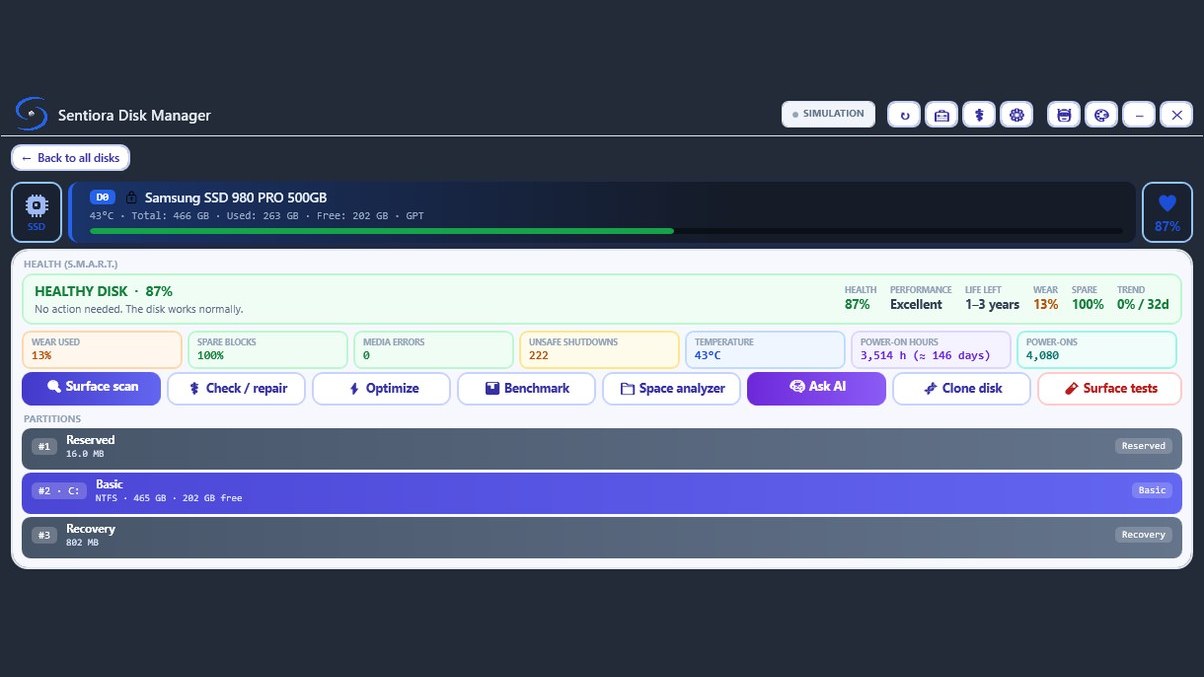Open the Space analyzer
Viewport: 1204px width, 677px height.
pos(671,388)
